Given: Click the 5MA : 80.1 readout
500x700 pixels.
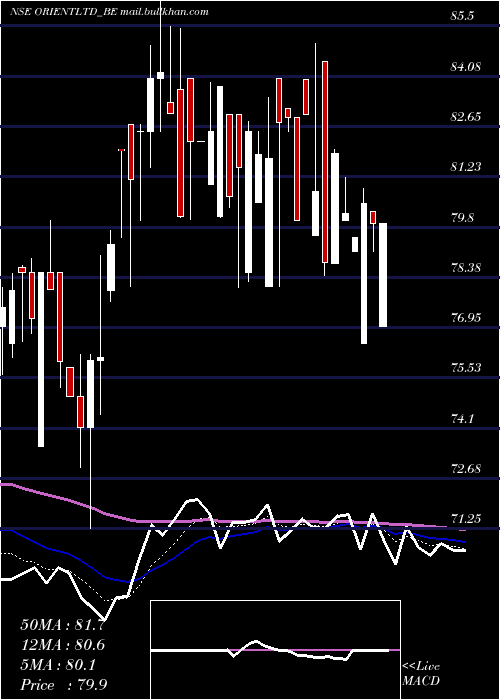Looking at the screenshot, I should [58, 665].
